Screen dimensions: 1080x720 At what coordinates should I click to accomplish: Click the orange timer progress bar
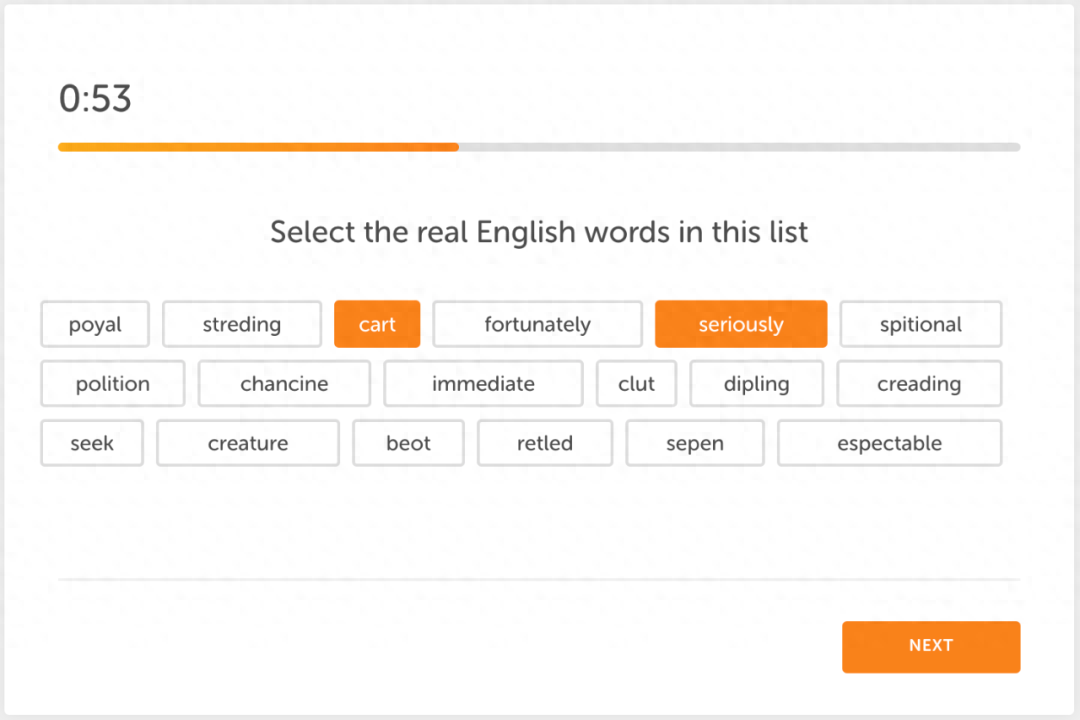tap(258, 147)
